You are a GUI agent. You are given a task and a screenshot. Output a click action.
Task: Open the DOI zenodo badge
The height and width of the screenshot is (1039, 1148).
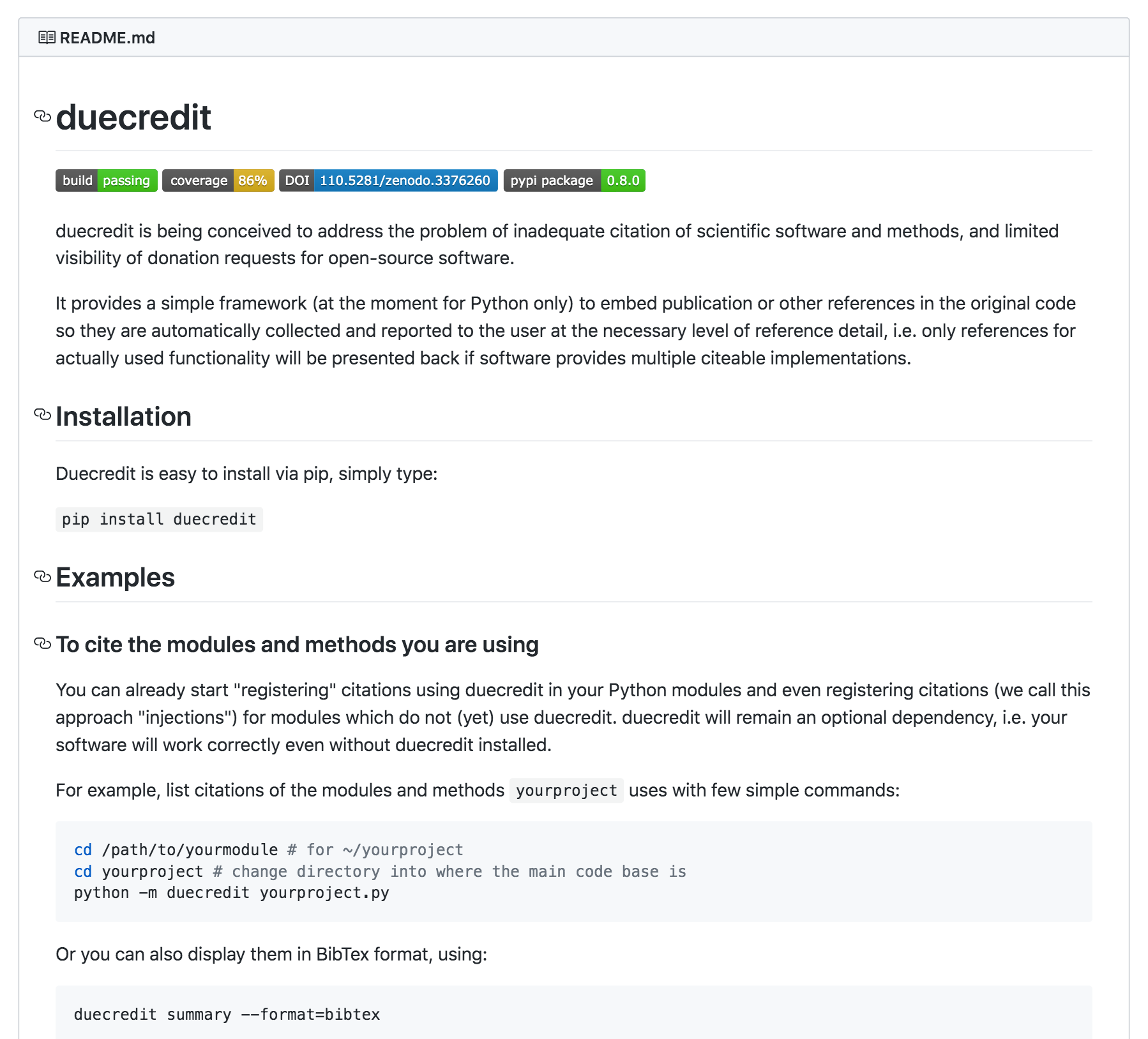pyautogui.click(x=388, y=181)
